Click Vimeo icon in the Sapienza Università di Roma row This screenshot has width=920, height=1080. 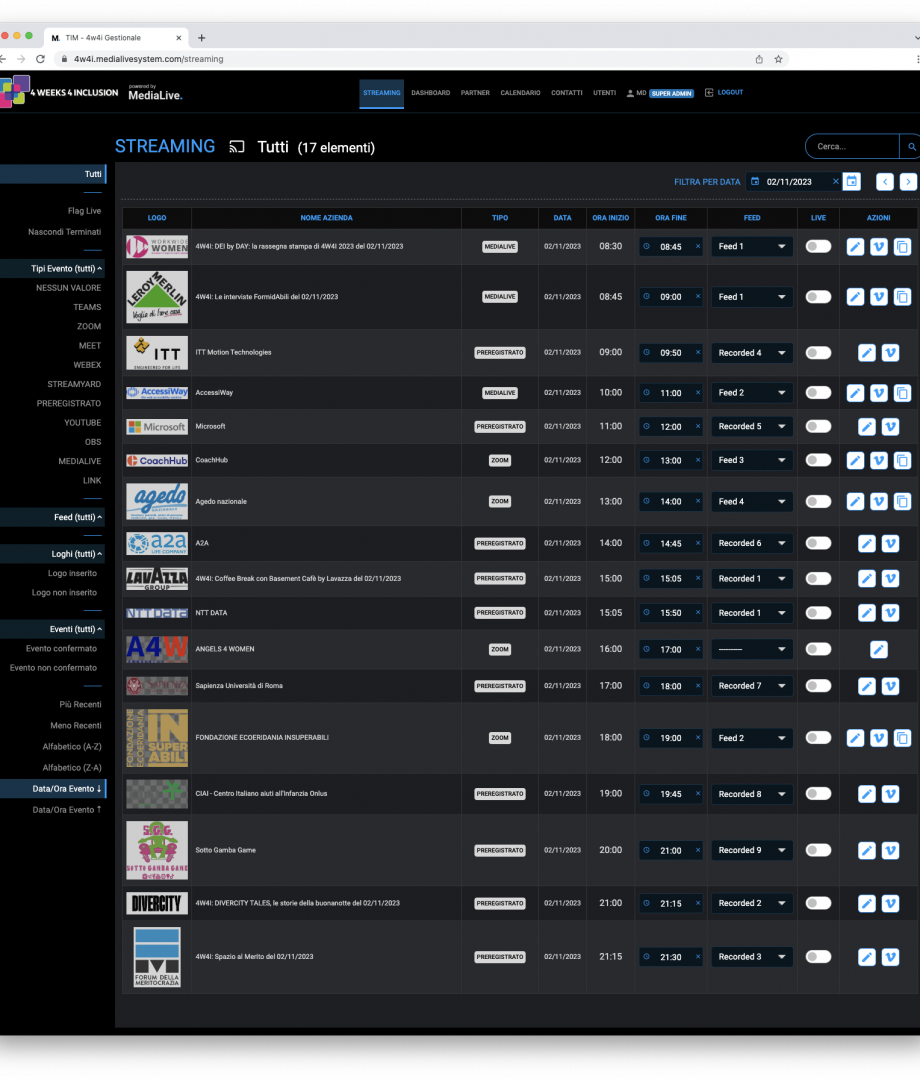(890, 686)
